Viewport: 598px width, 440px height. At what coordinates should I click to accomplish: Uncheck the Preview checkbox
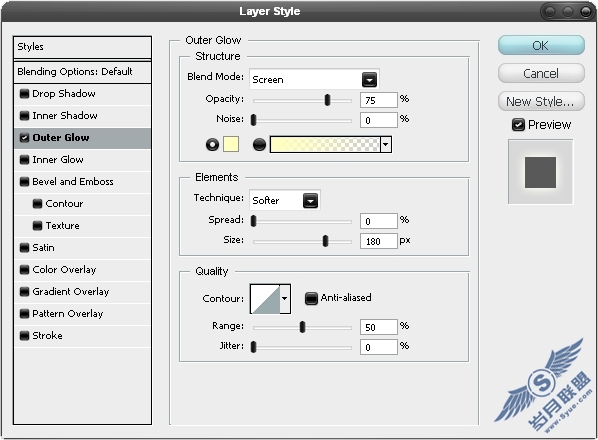pyautogui.click(x=518, y=125)
